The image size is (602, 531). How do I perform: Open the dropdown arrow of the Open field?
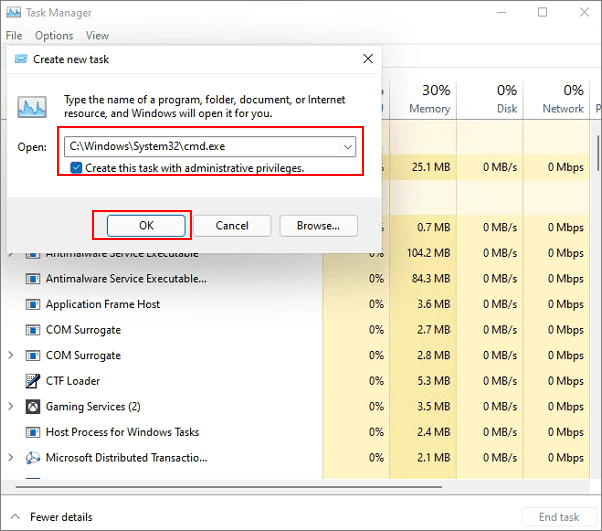pyautogui.click(x=347, y=147)
